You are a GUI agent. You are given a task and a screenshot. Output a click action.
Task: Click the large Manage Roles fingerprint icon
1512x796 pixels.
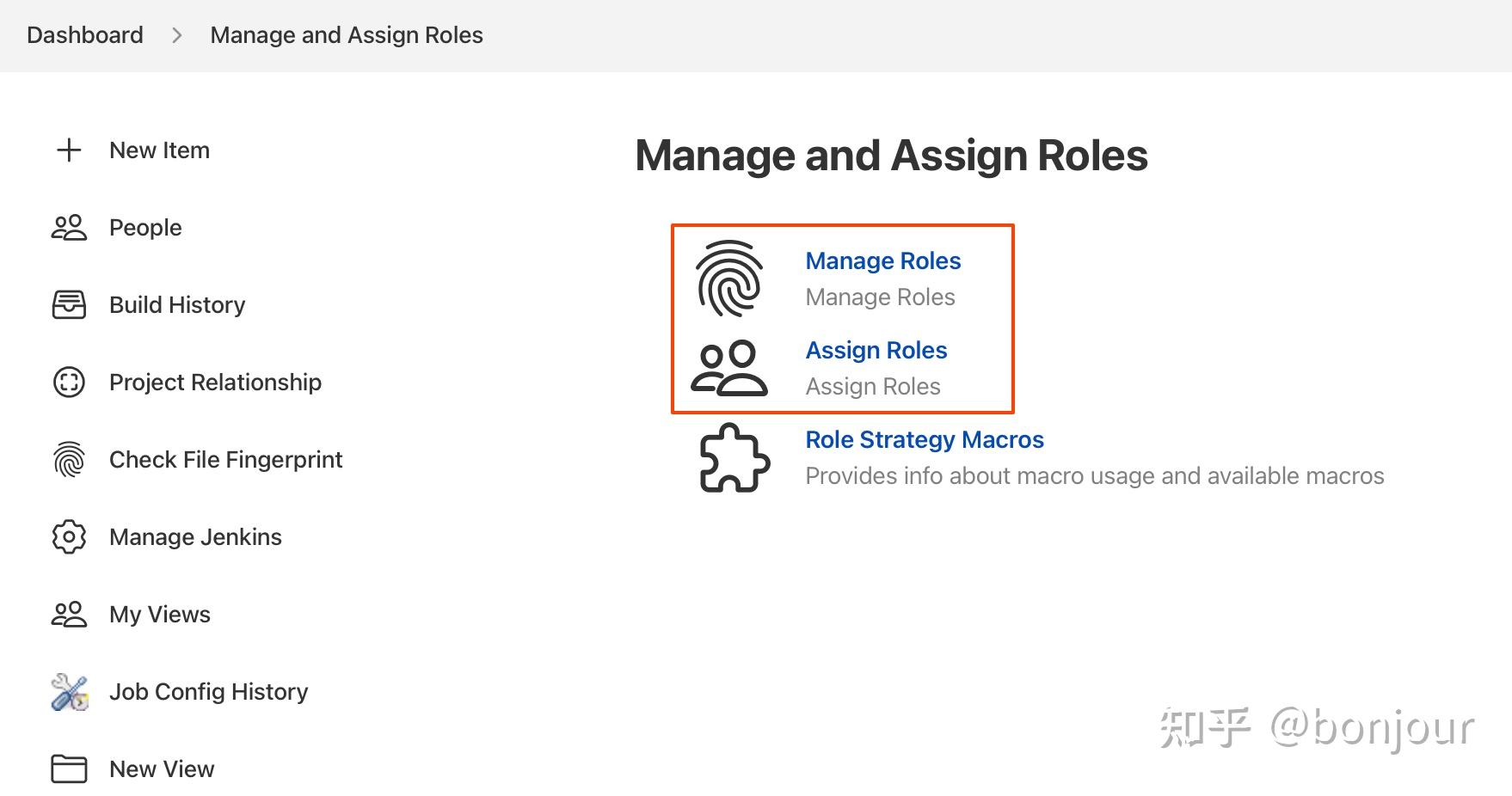click(729, 279)
